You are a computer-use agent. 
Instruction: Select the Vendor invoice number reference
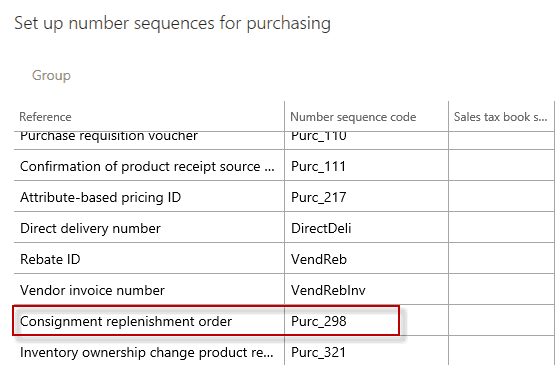pyautogui.click(x=92, y=291)
